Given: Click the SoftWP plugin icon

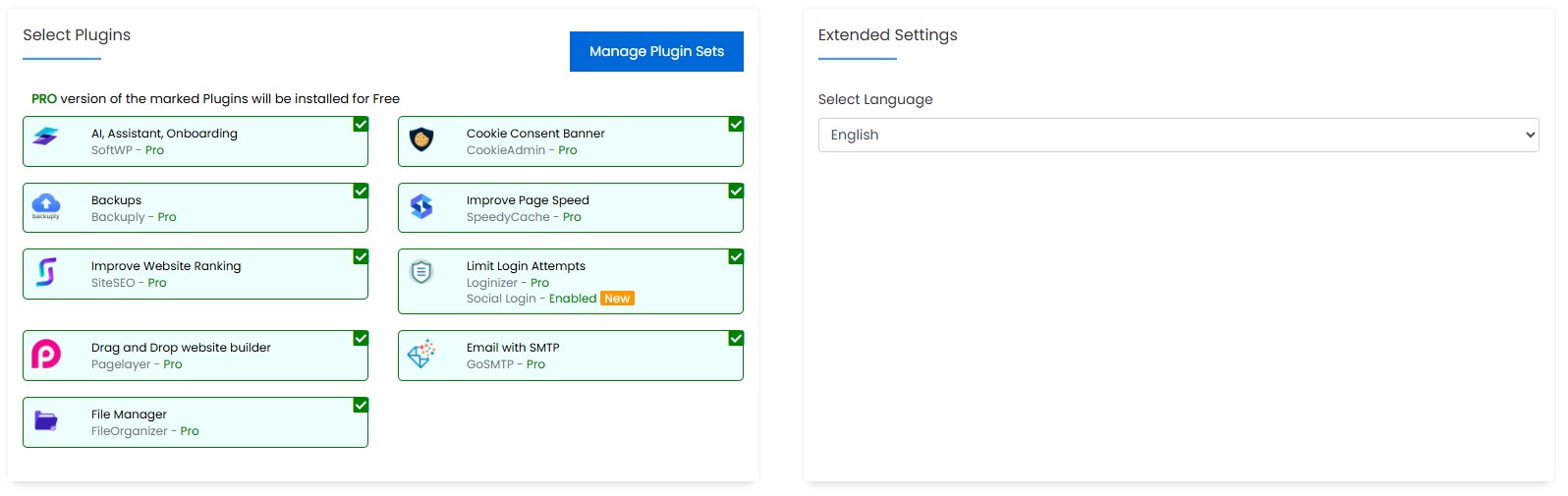Looking at the screenshot, I should [45, 137].
